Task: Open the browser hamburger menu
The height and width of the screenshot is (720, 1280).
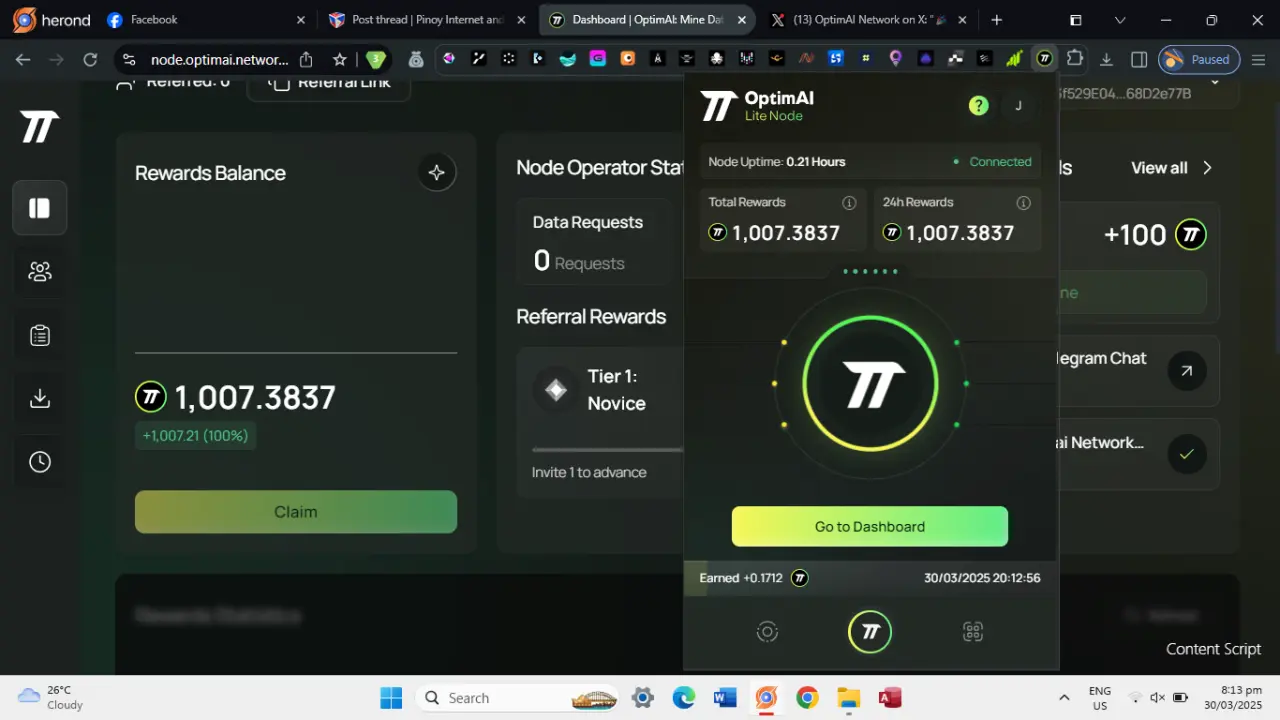Action: coord(1257,59)
